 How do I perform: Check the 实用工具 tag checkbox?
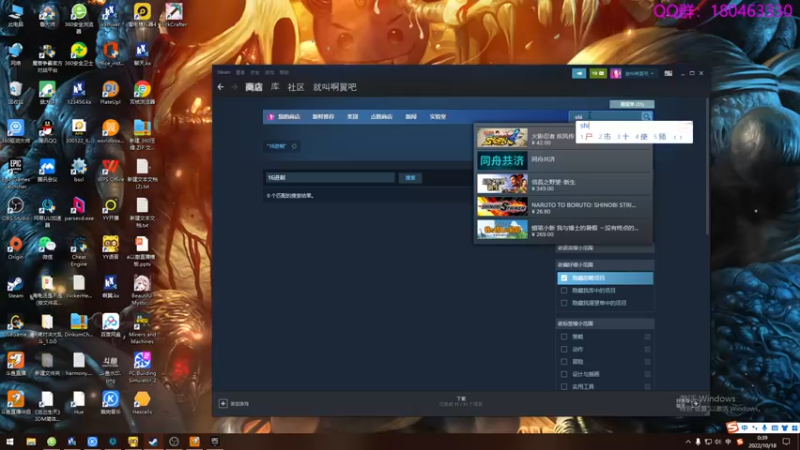click(x=564, y=387)
